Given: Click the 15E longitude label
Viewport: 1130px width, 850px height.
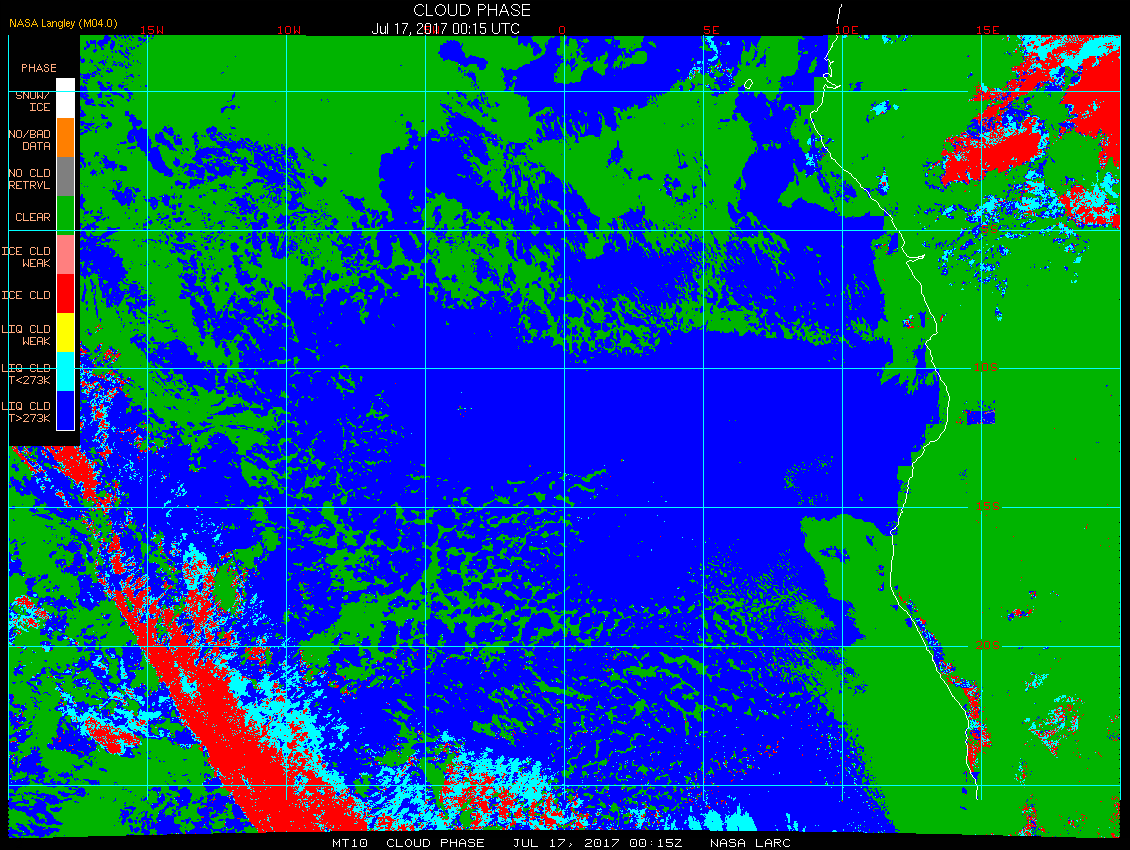Looking at the screenshot, I should coord(988,30).
